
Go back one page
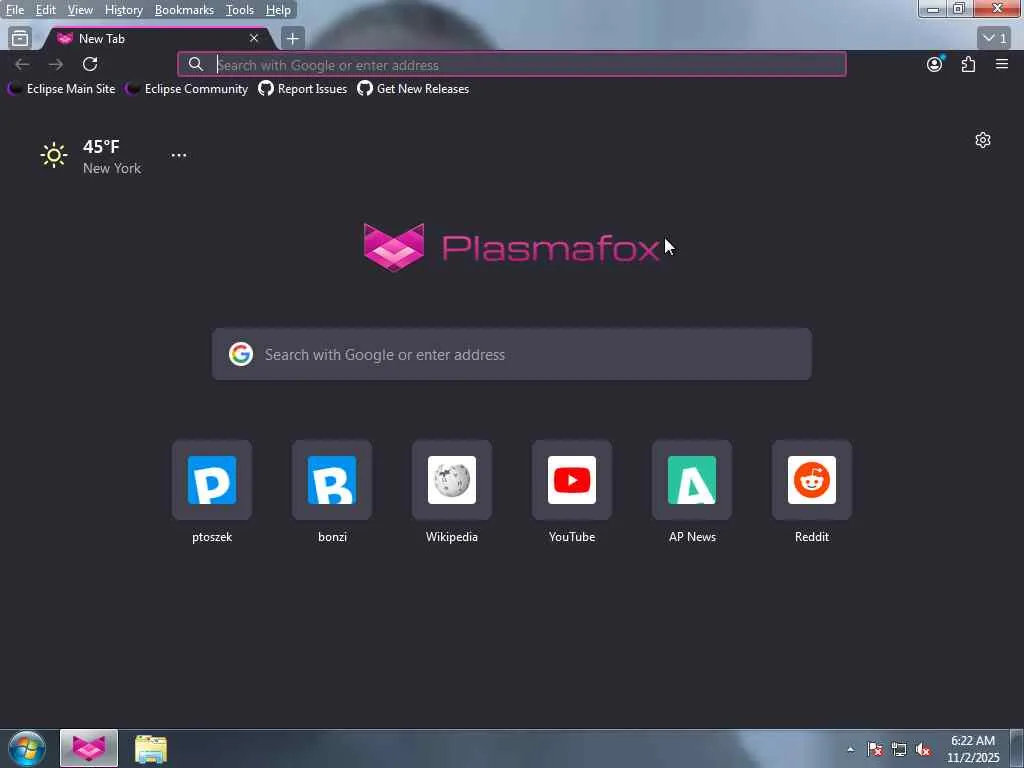click(x=22, y=64)
